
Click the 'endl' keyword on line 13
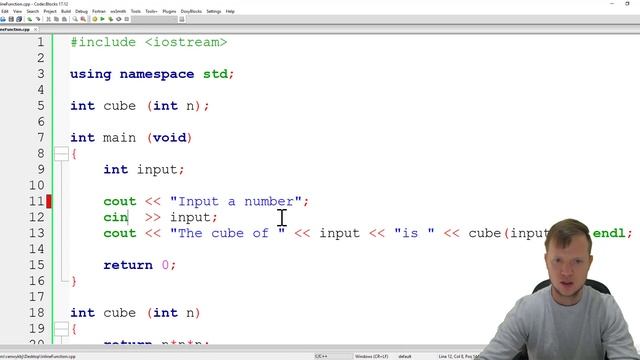click(609, 233)
